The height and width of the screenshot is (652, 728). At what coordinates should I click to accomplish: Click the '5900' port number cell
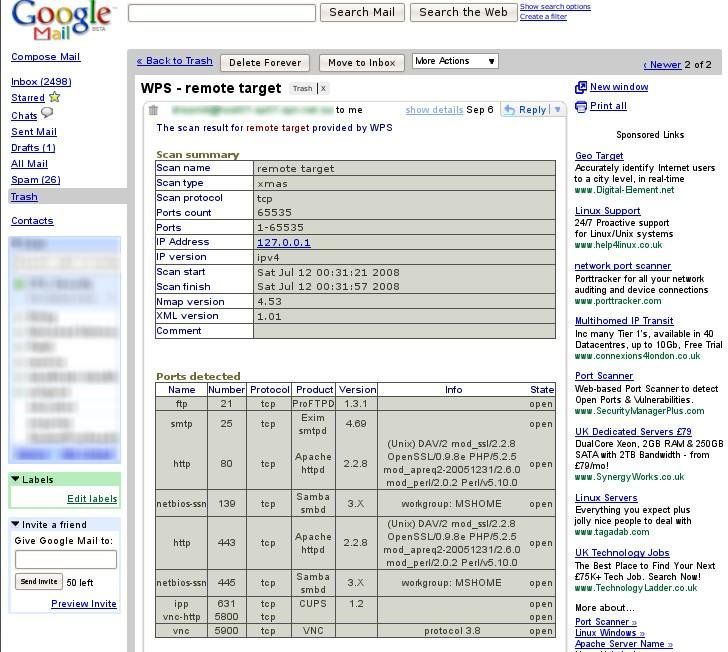coord(227,631)
